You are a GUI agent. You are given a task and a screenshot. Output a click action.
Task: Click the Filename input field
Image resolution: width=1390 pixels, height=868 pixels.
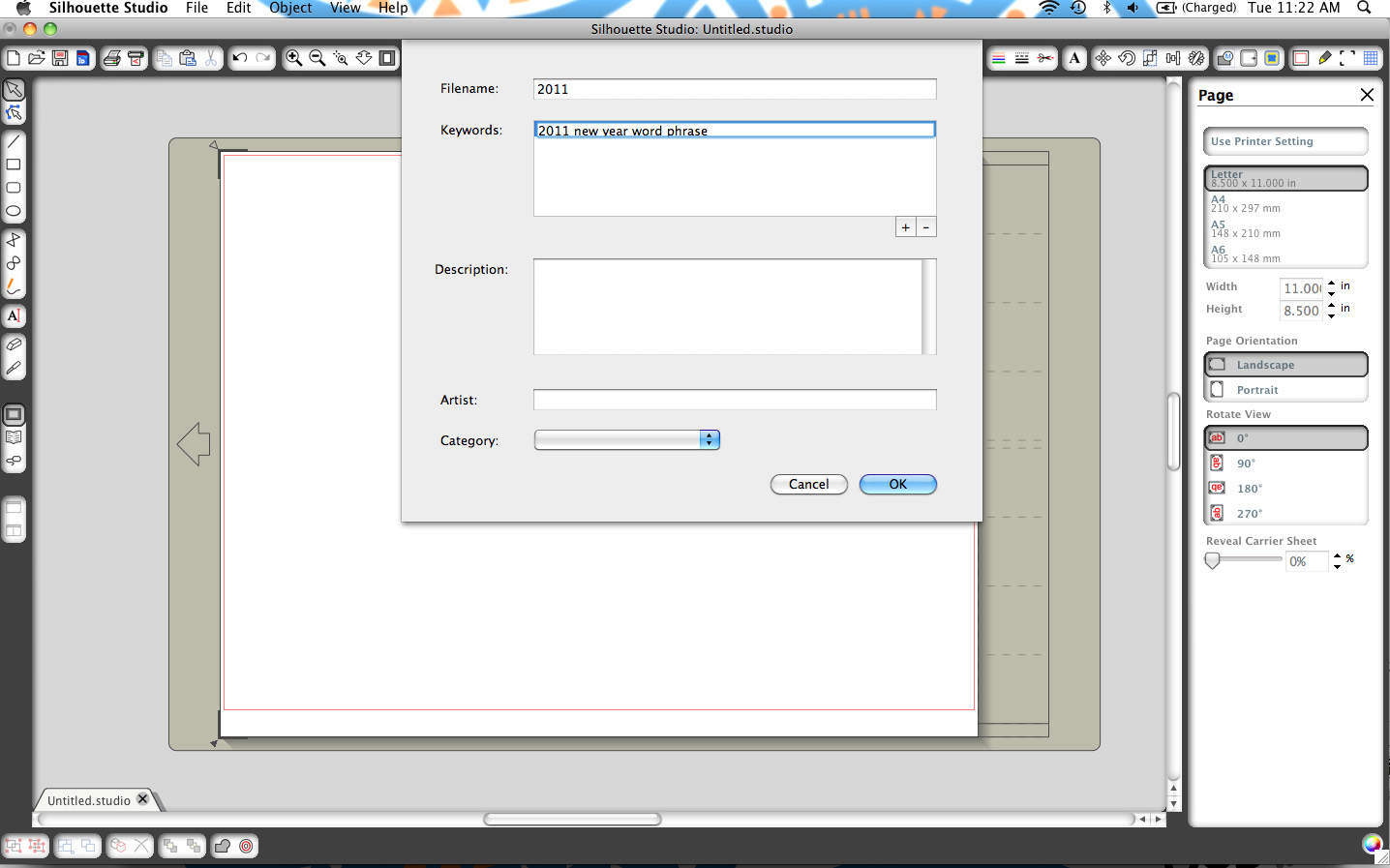click(735, 89)
